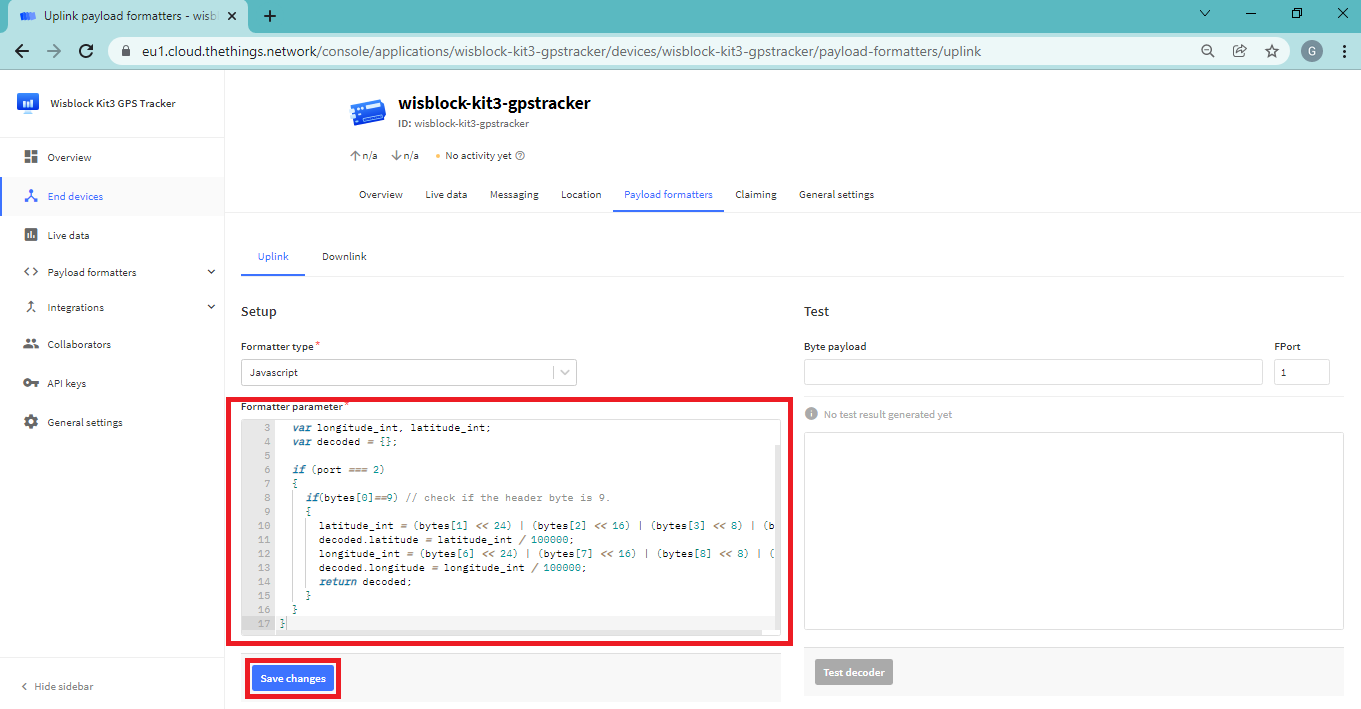Click the Save changes button

click(x=293, y=678)
